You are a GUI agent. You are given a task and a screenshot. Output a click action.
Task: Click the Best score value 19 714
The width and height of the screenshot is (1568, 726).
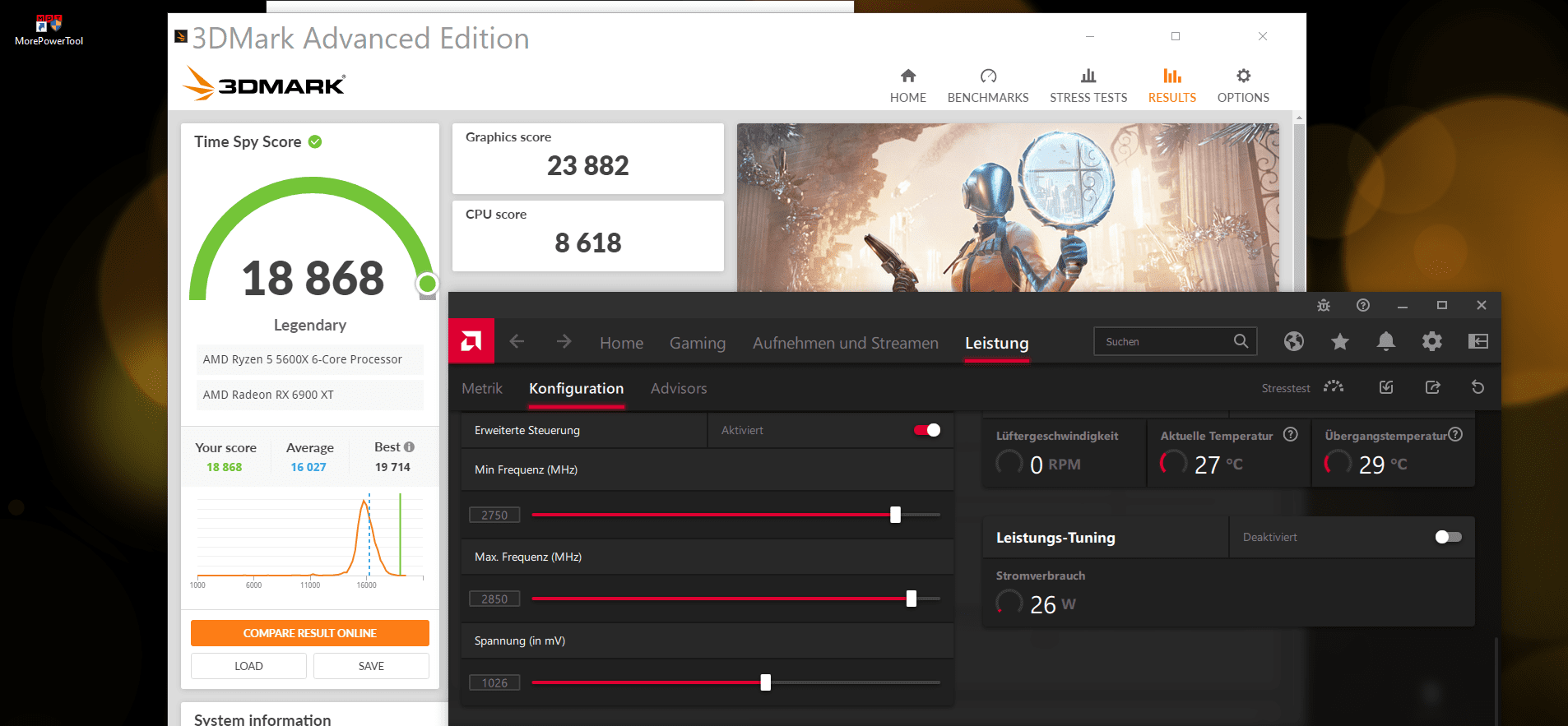point(392,467)
